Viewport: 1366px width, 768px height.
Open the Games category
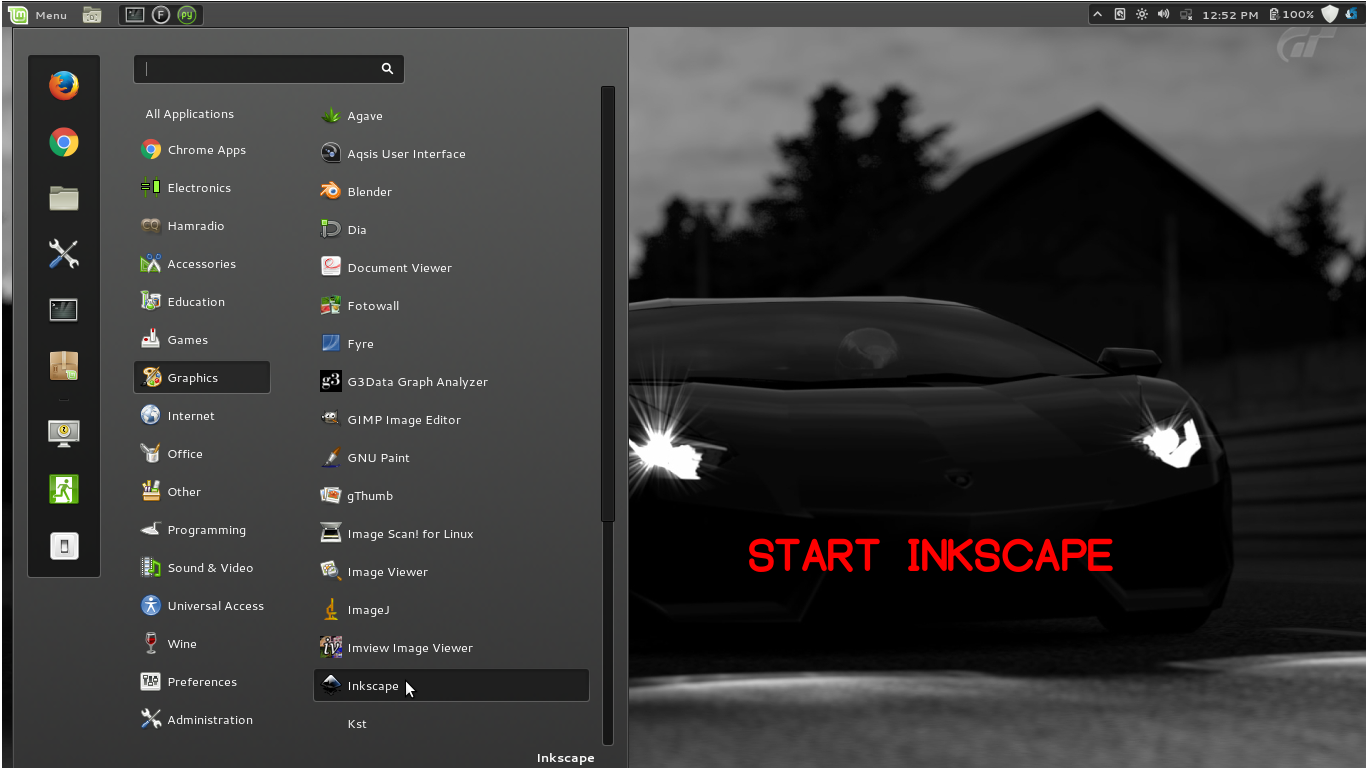point(202,340)
